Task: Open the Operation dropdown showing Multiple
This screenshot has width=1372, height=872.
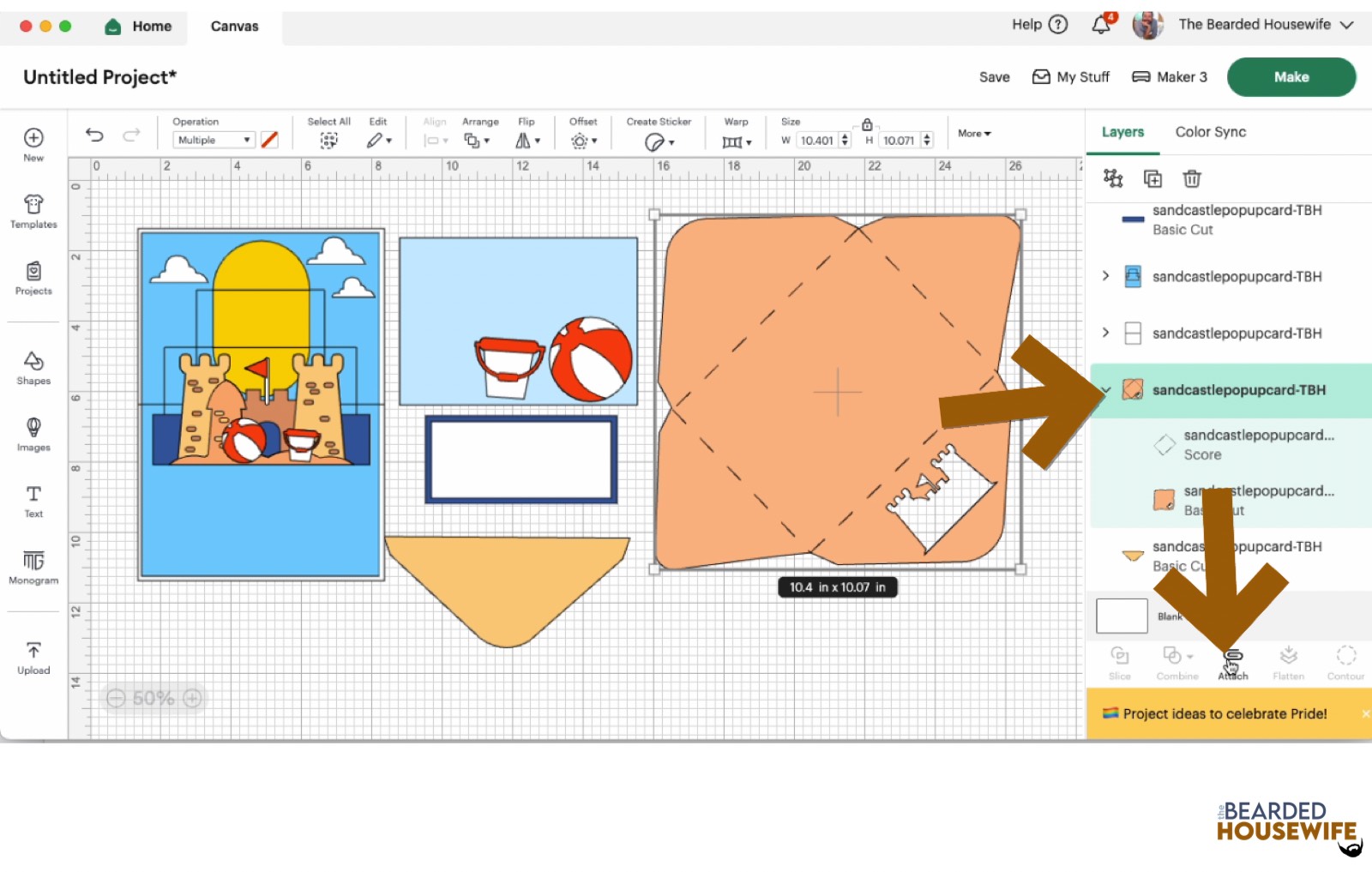Action: [x=214, y=140]
